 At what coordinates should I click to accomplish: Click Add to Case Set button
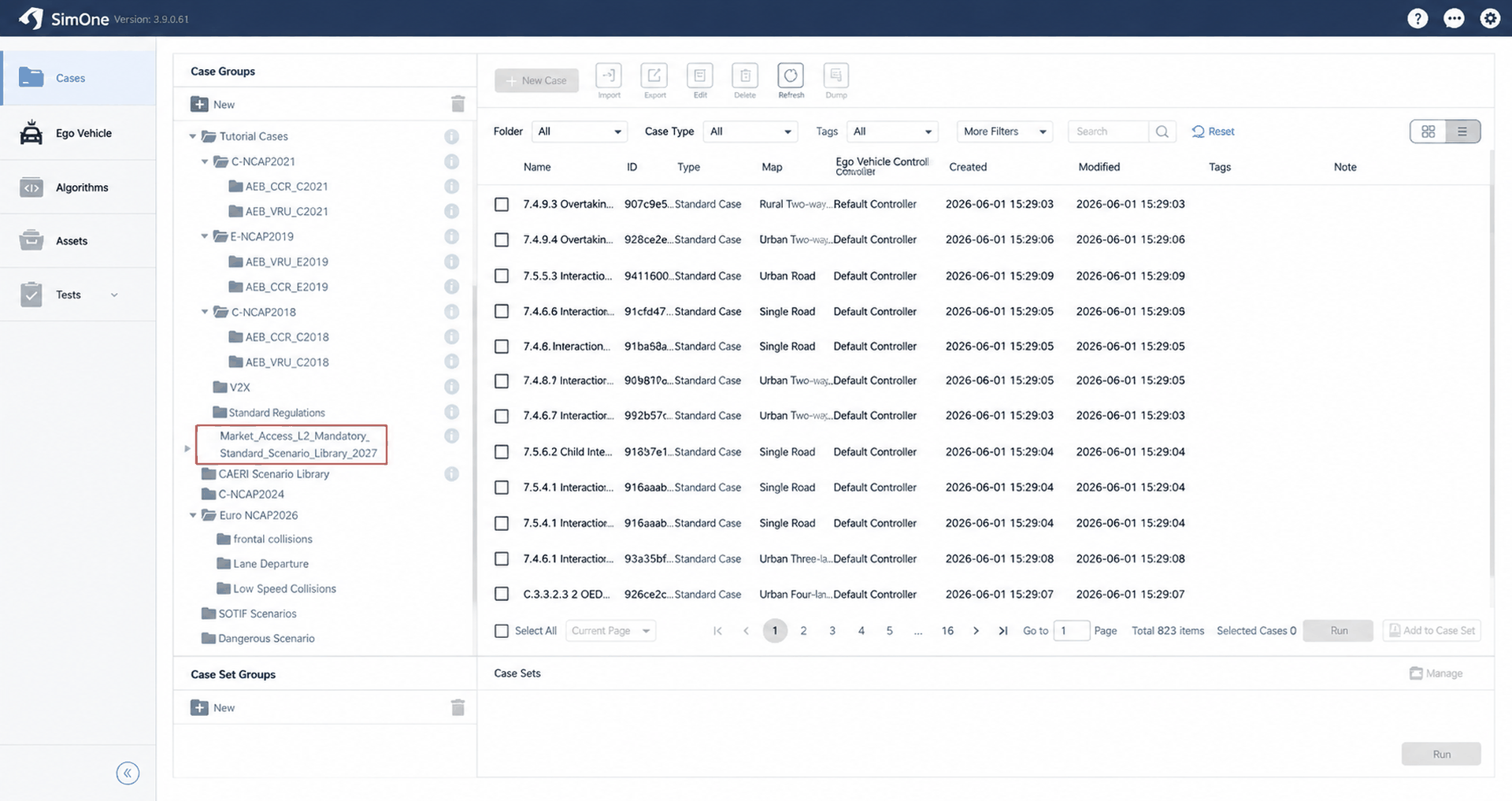coord(1432,631)
